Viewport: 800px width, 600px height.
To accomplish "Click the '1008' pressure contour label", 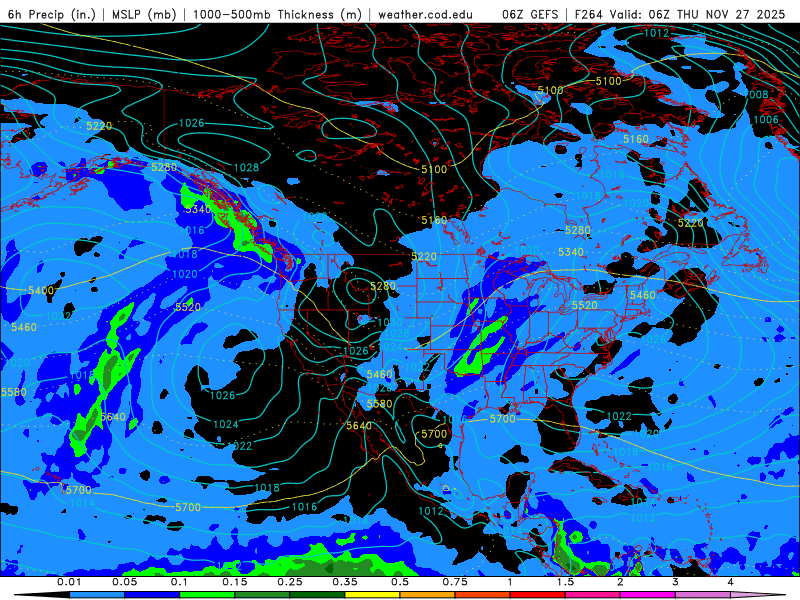I will tap(756, 94).
